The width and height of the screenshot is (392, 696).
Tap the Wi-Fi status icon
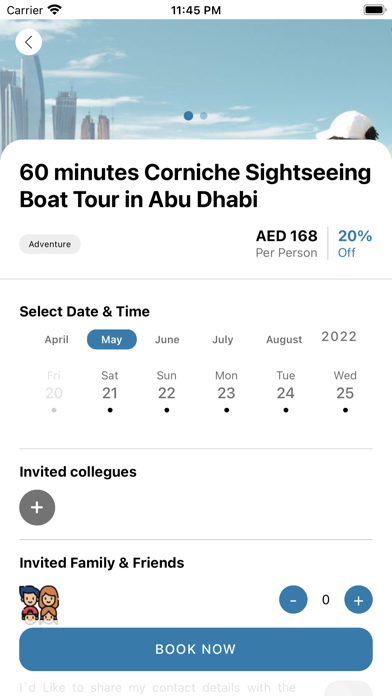55,9
